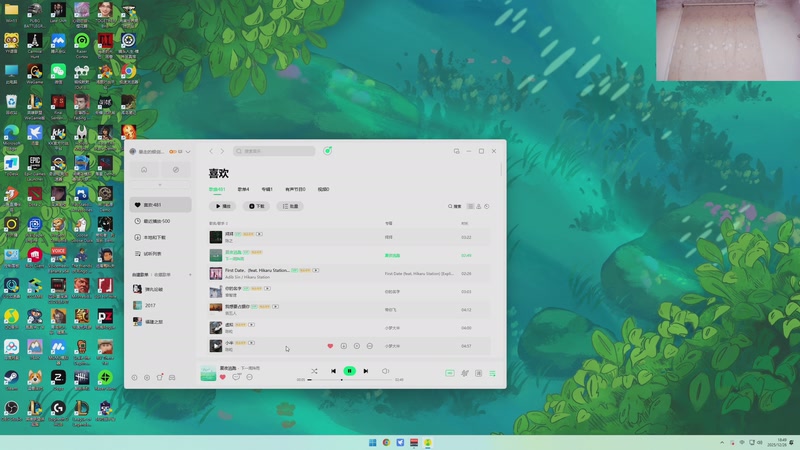
Task: Play the MV of First Date
Action: (x=316, y=270)
